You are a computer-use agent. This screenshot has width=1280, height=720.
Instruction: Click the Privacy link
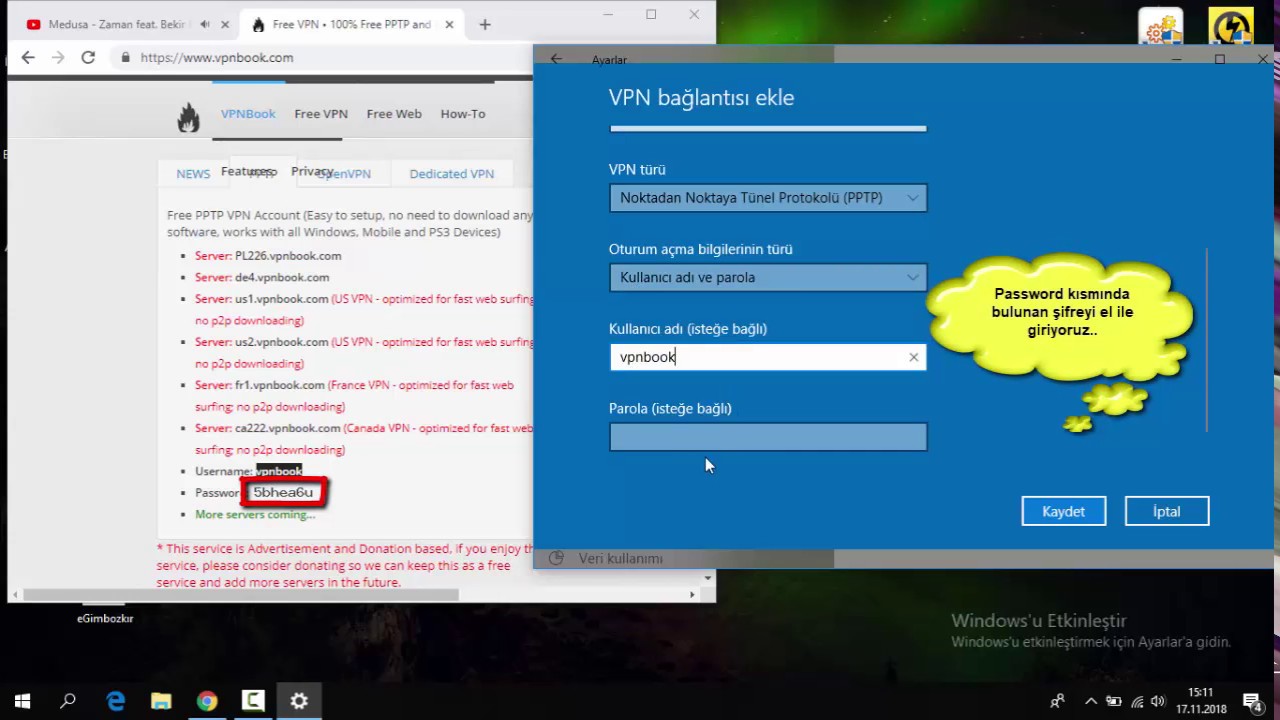coord(312,171)
